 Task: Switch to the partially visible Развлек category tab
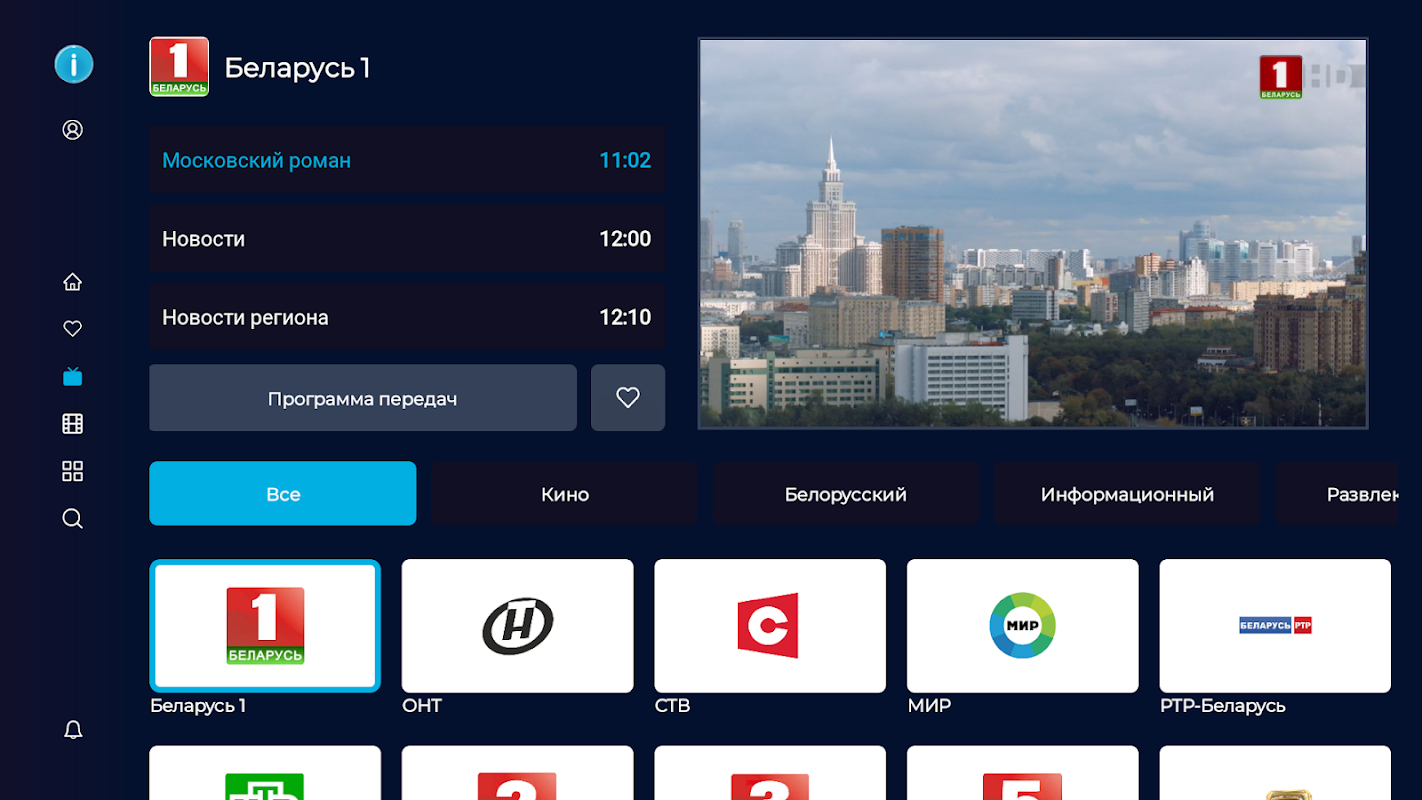click(x=1337, y=493)
